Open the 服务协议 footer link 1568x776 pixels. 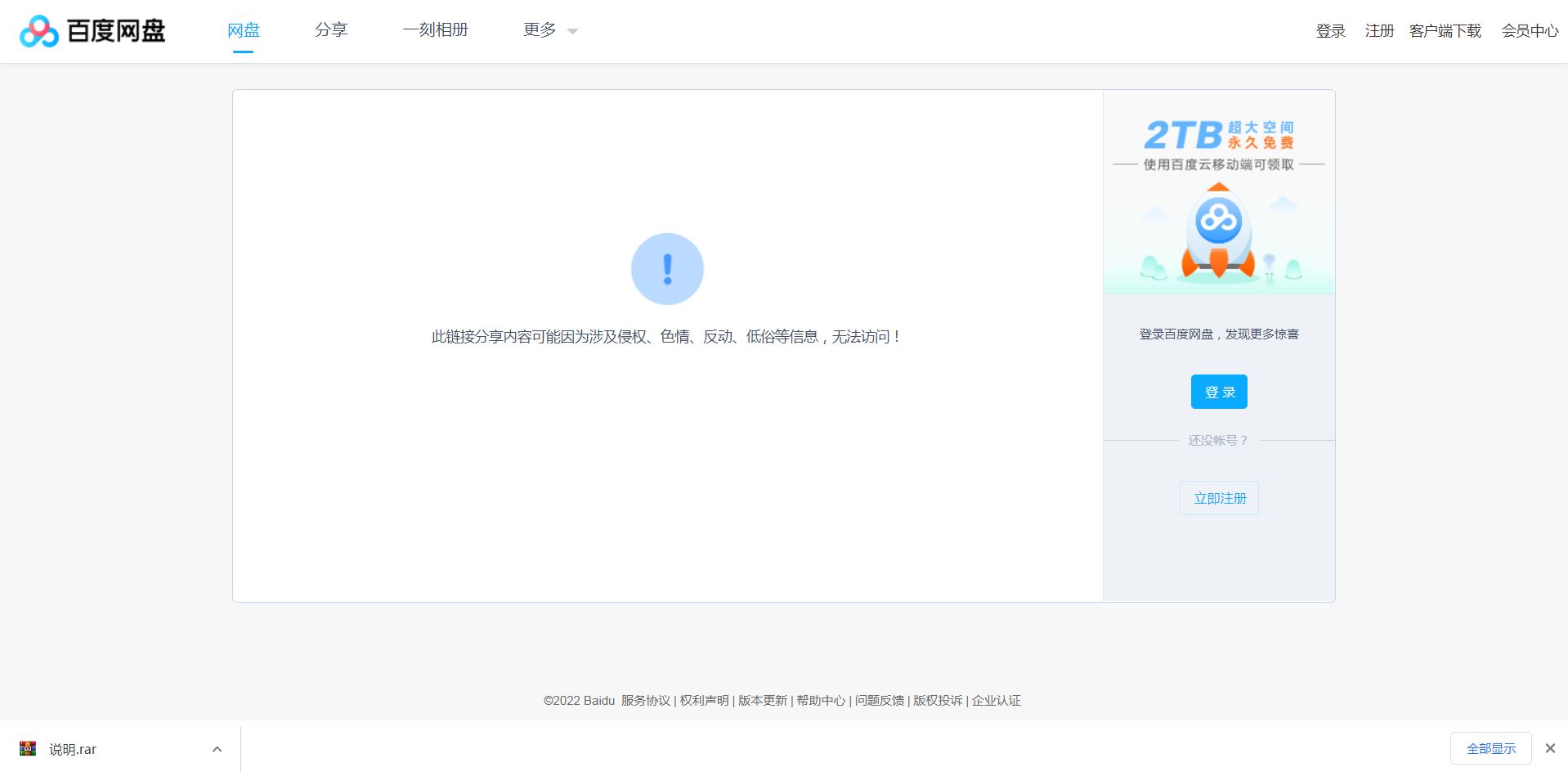coord(645,701)
